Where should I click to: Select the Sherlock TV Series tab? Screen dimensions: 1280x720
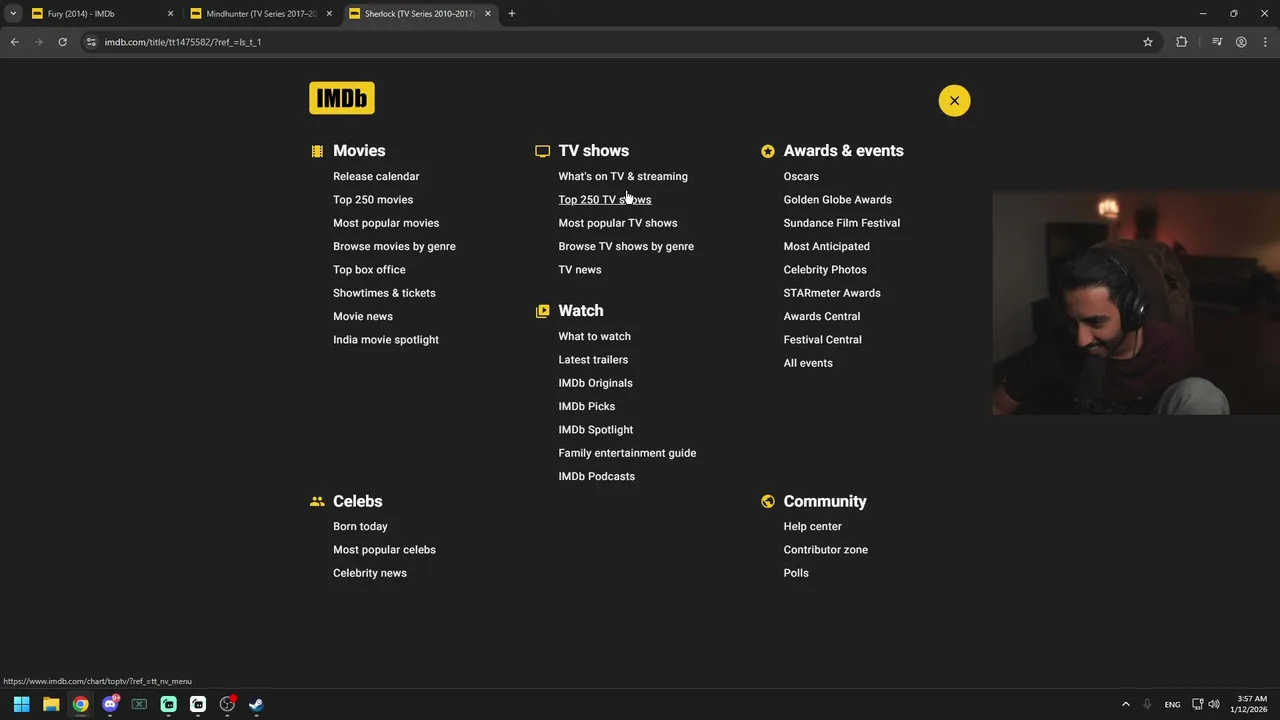421,14
